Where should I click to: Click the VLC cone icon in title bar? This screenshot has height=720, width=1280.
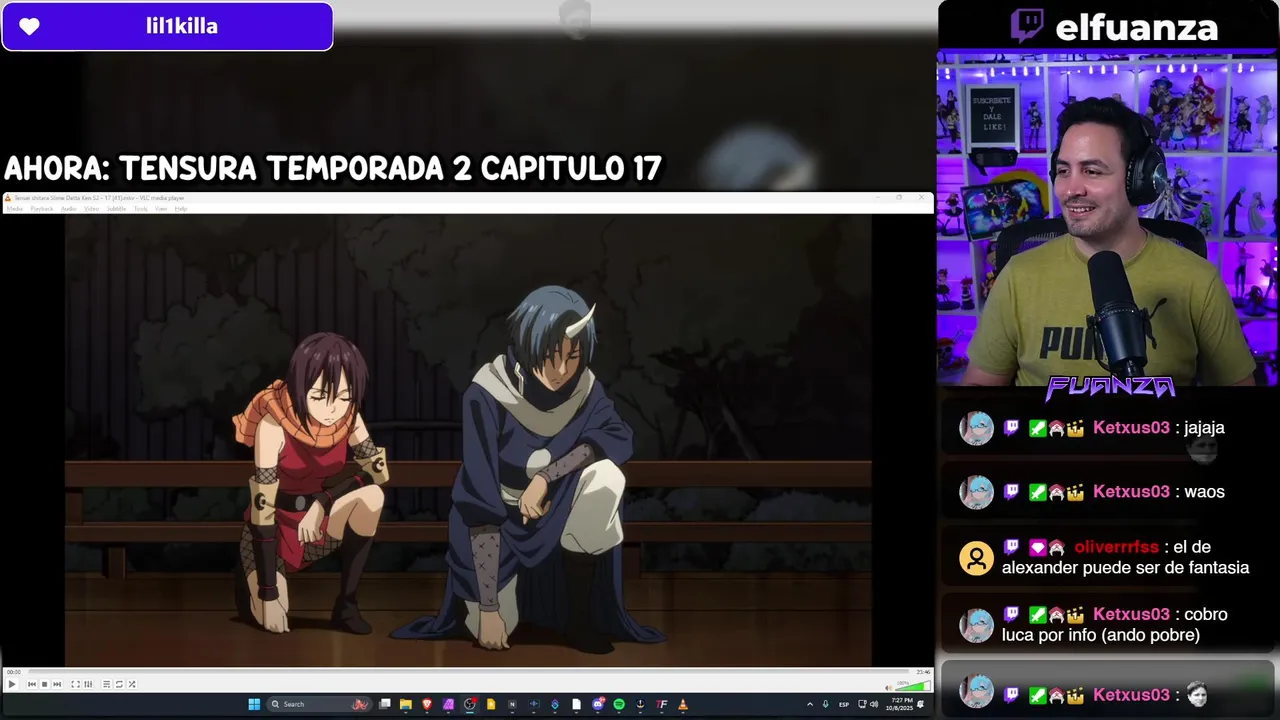point(8,198)
